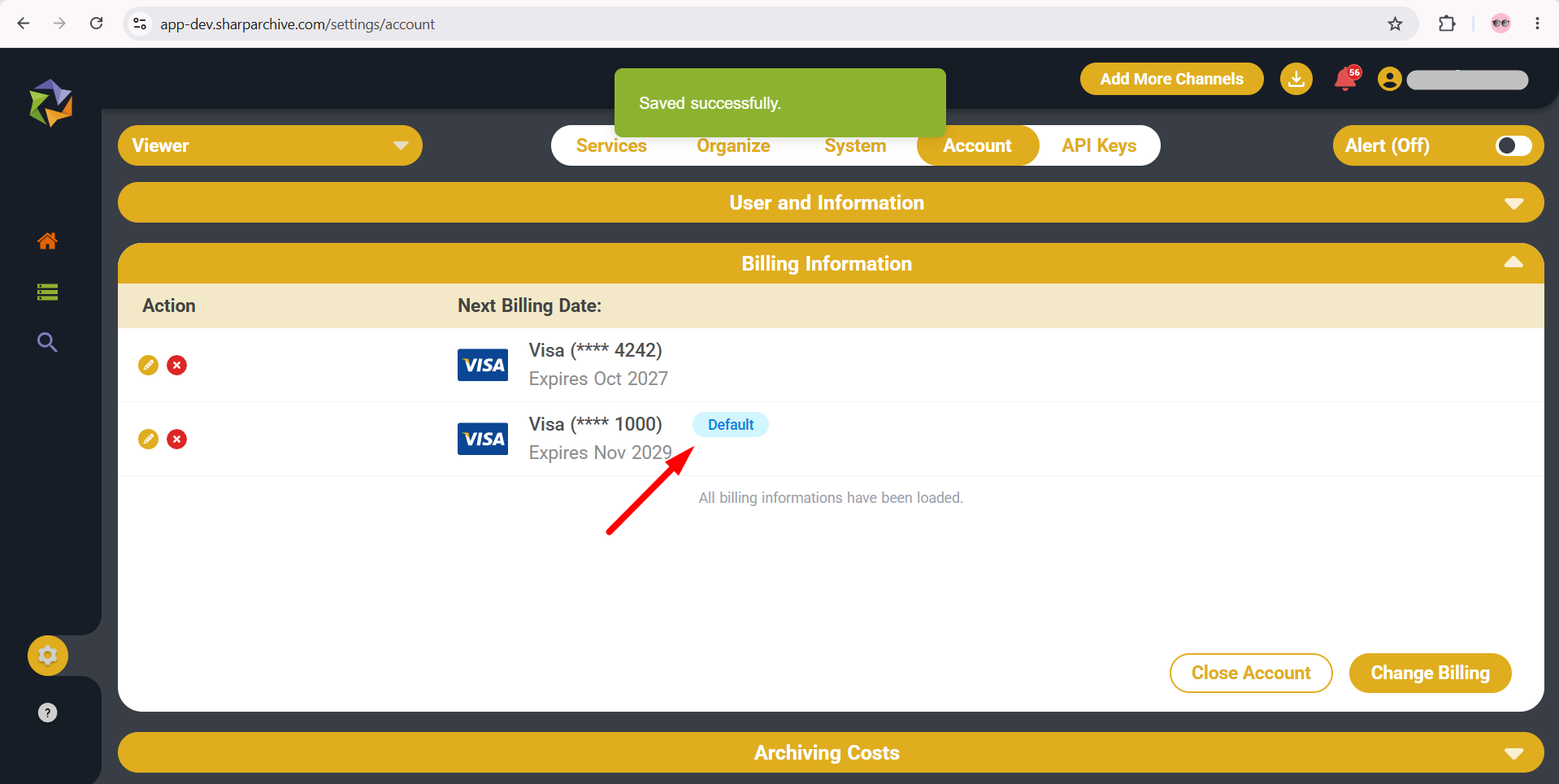Open the search magnifier icon in sidebar
1559x784 pixels.
tap(47, 342)
